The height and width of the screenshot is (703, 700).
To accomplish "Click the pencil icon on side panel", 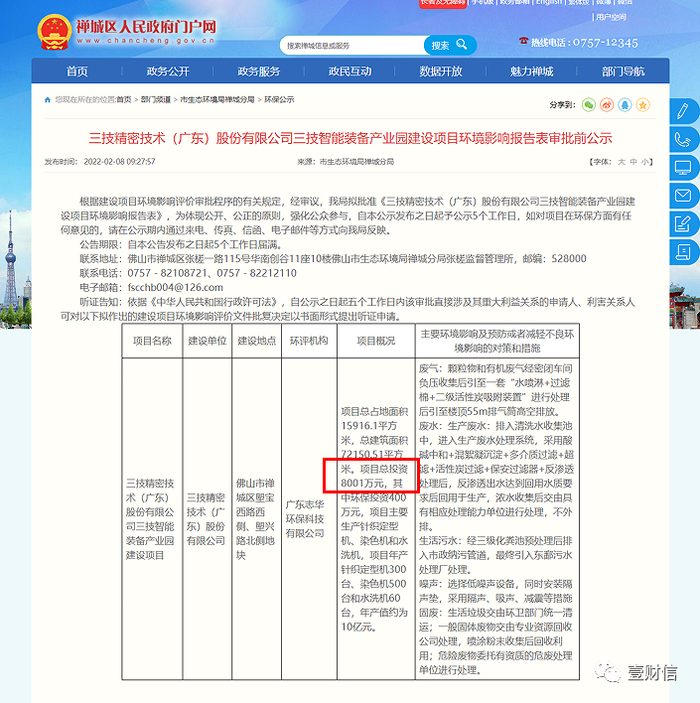I will [x=683, y=111].
